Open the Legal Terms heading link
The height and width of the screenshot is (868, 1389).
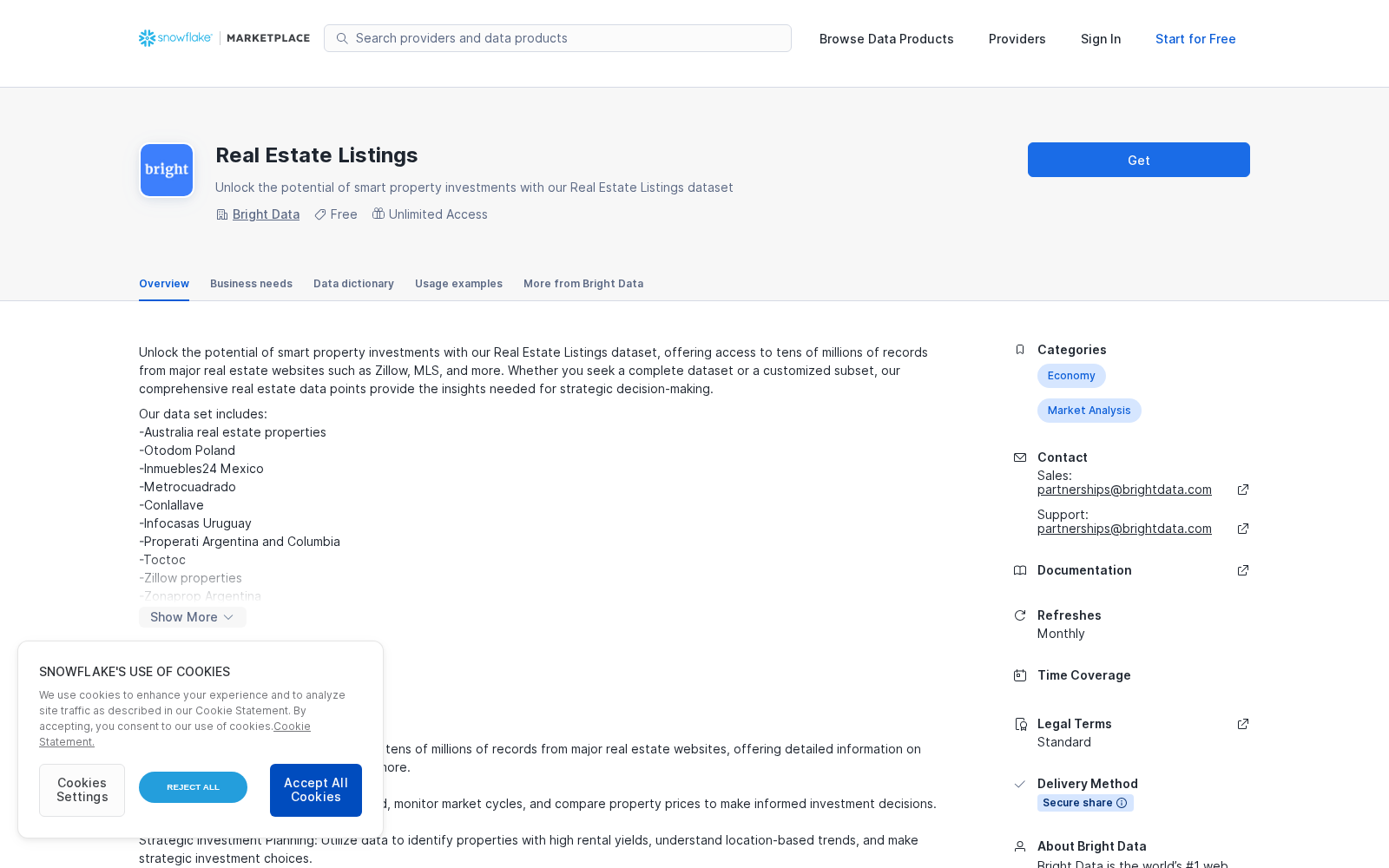[x=1075, y=724]
